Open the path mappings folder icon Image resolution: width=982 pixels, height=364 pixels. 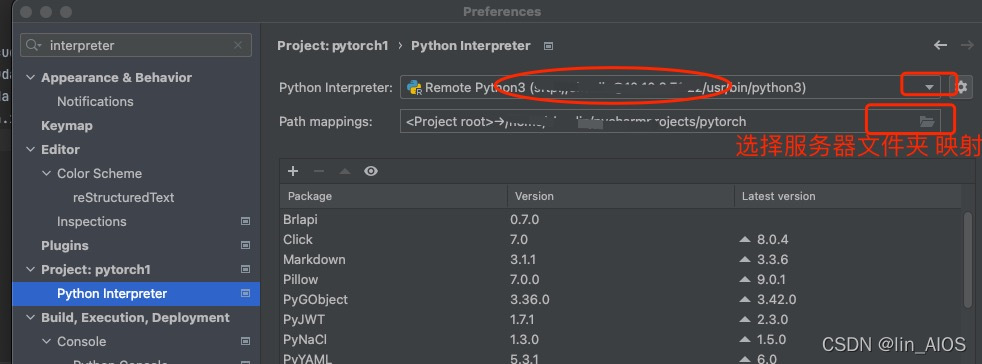(x=926, y=122)
